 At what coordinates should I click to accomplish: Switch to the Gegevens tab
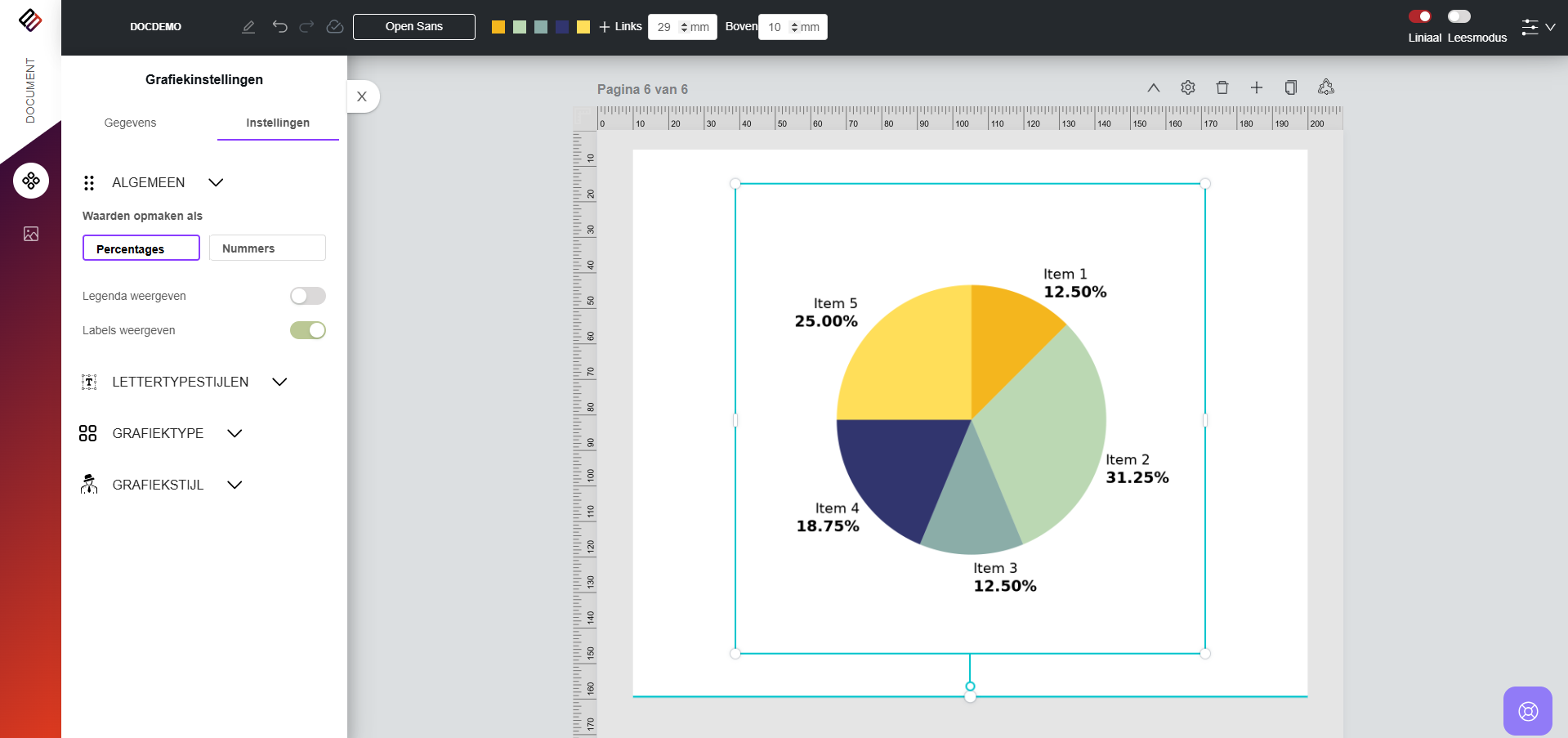[x=130, y=123]
